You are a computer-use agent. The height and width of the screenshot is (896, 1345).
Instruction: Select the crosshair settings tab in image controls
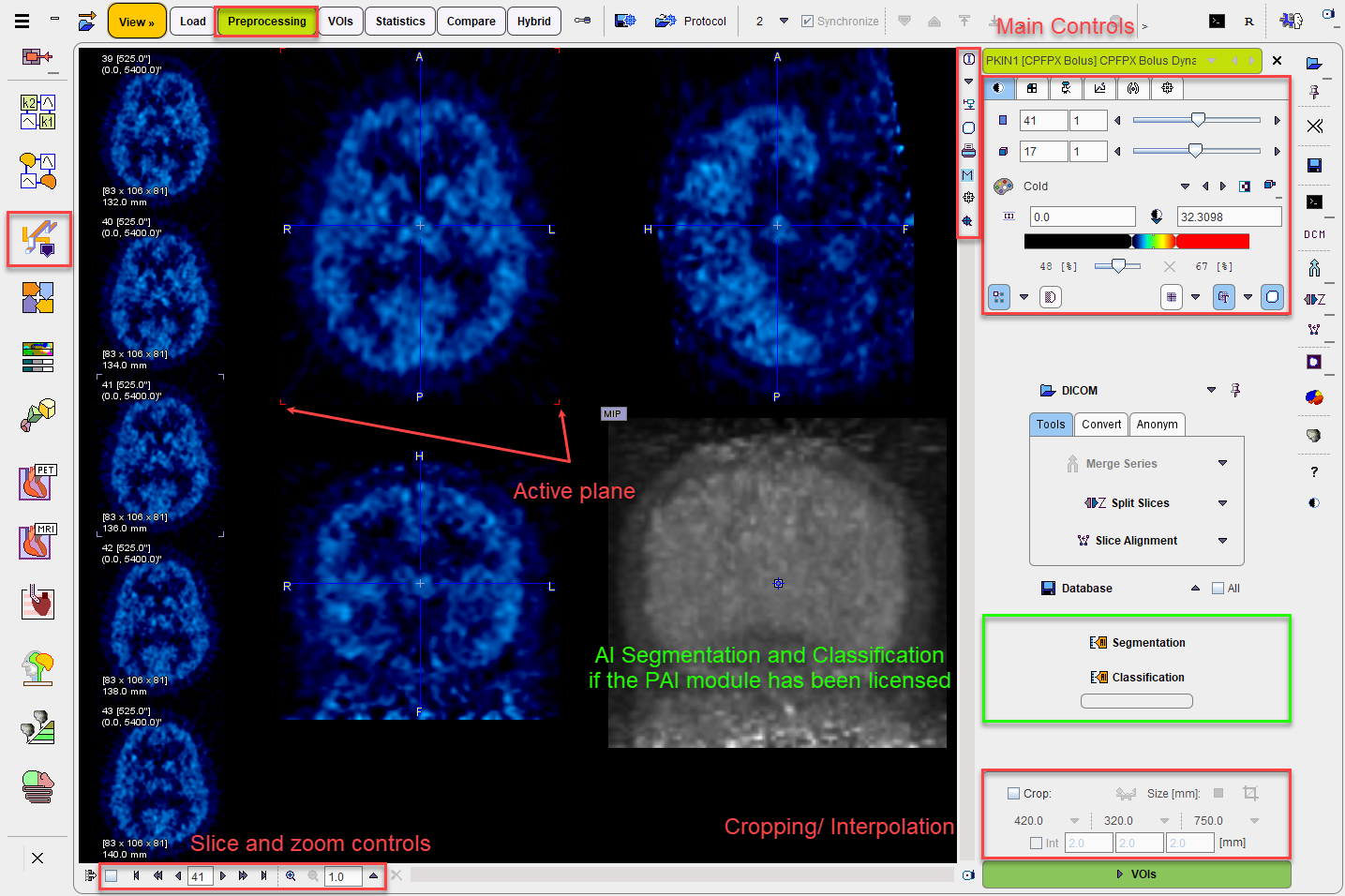point(1167,88)
